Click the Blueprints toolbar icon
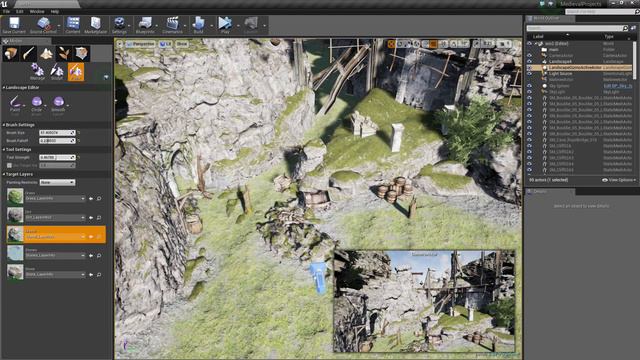Image resolution: width=640 pixels, height=360 pixels. 145,25
